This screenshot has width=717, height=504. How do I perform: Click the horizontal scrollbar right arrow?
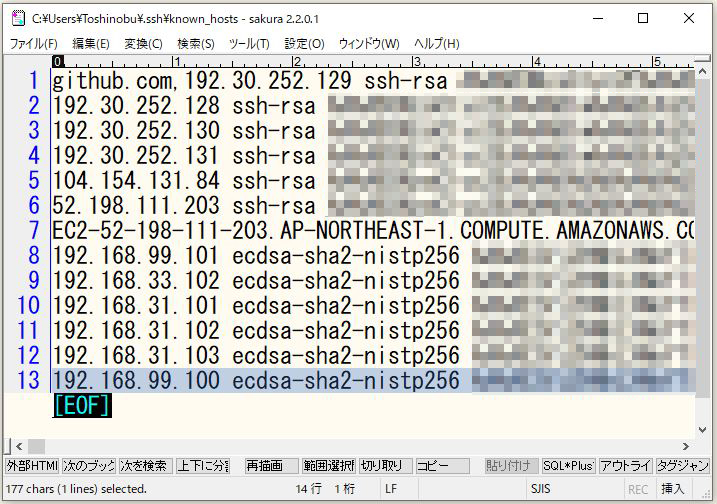tap(686, 446)
